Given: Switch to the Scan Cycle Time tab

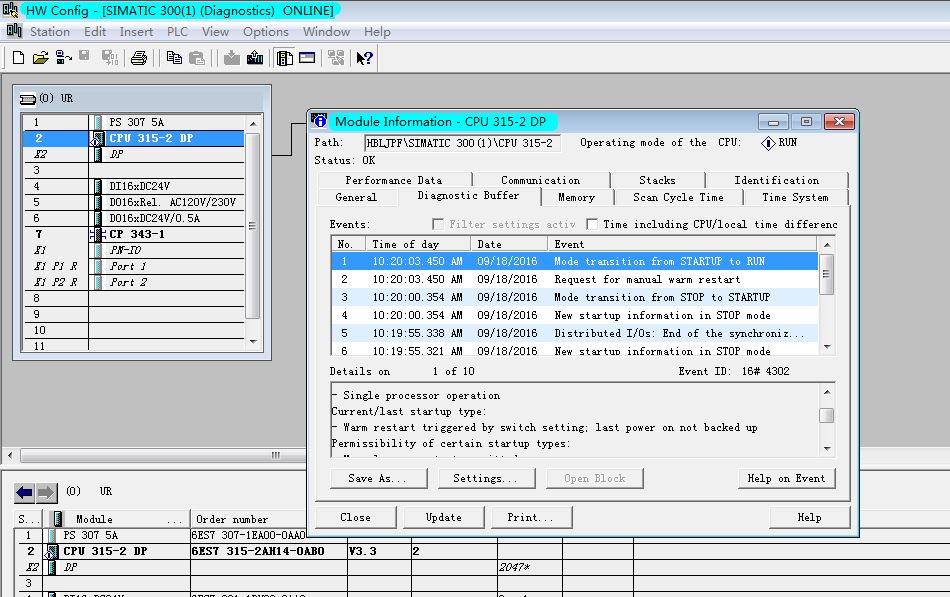Looking at the screenshot, I should pyautogui.click(x=678, y=197).
